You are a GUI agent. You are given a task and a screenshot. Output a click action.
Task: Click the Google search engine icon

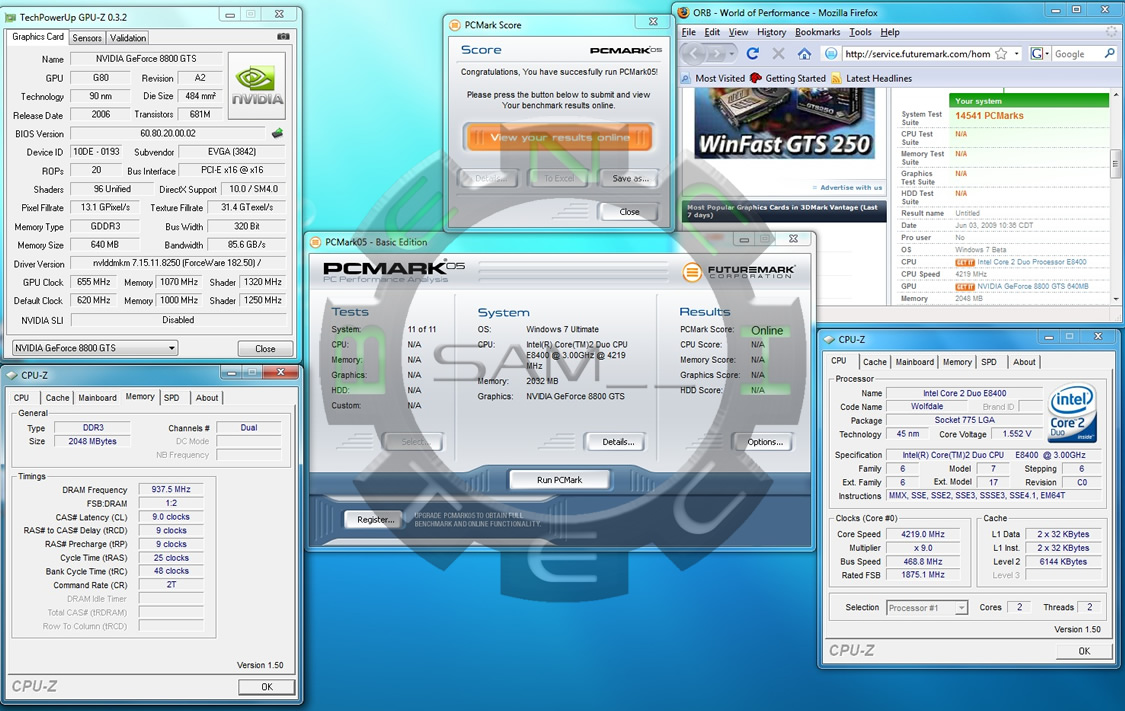tap(1036, 54)
